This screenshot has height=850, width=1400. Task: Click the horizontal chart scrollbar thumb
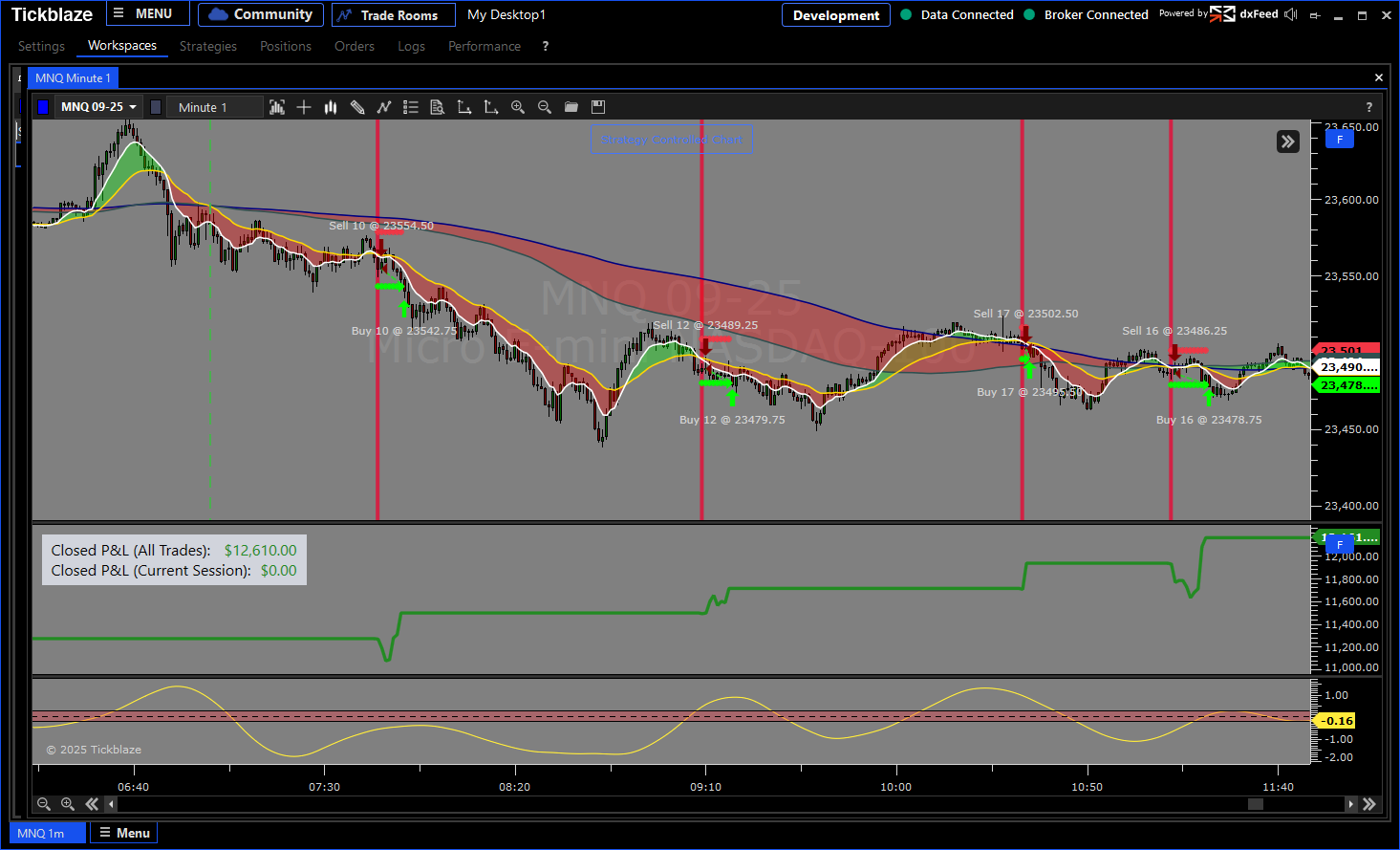coord(1256,804)
